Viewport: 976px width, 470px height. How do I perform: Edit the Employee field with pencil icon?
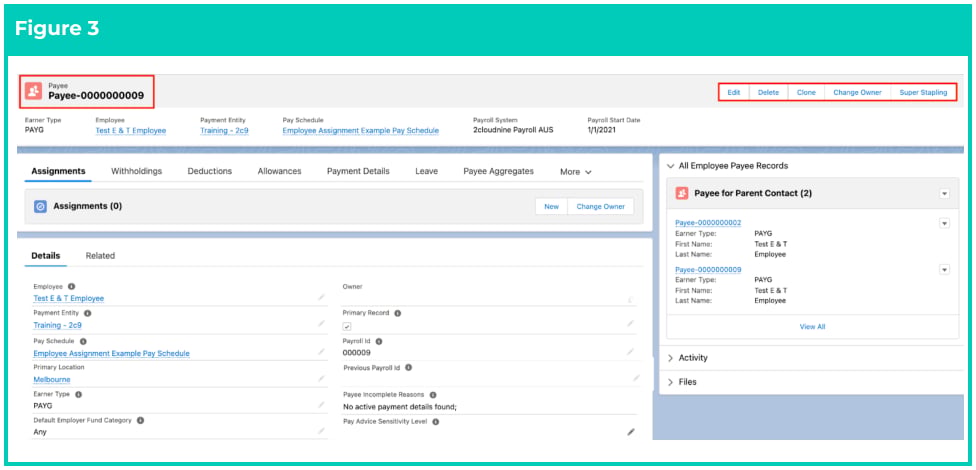[321, 298]
